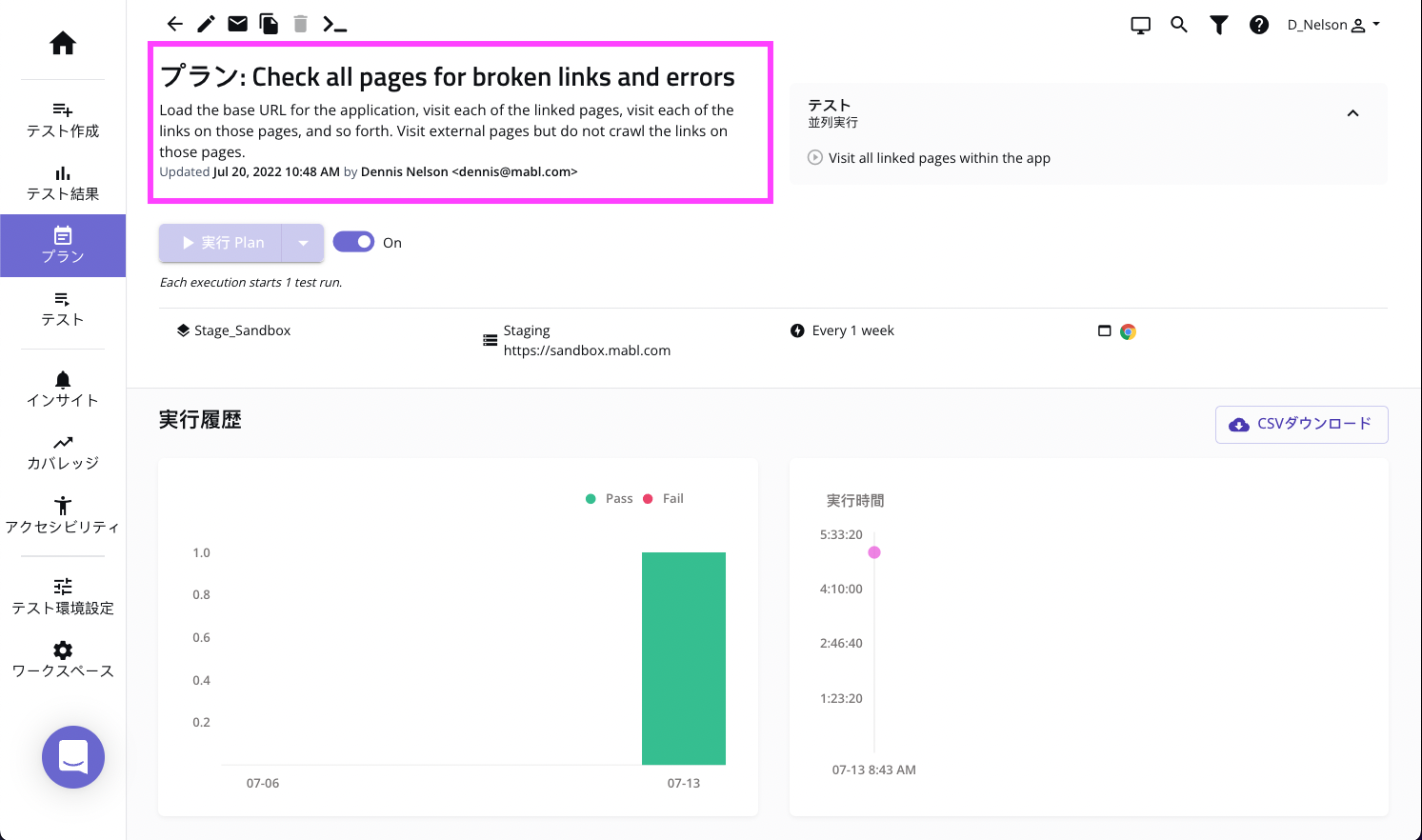Click the envelope email icon
This screenshot has height=840, width=1422.
pyautogui.click(x=237, y=24)
